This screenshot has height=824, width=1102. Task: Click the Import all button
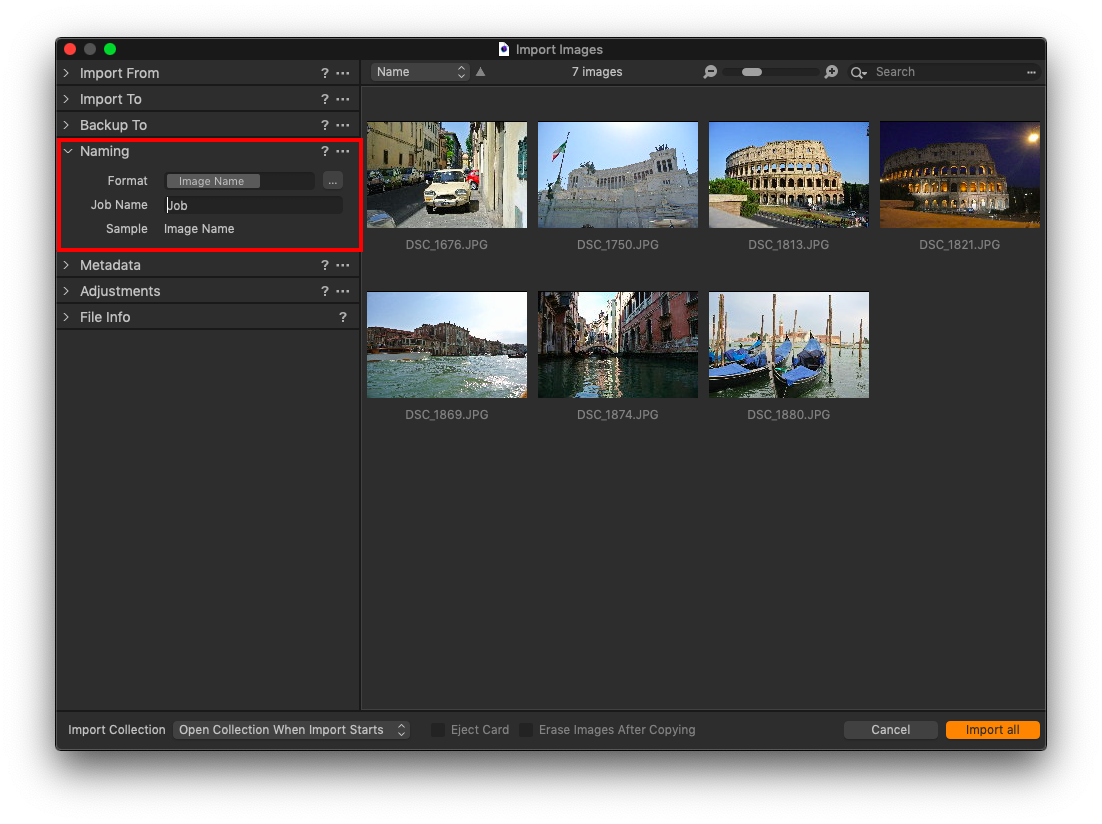992,730
